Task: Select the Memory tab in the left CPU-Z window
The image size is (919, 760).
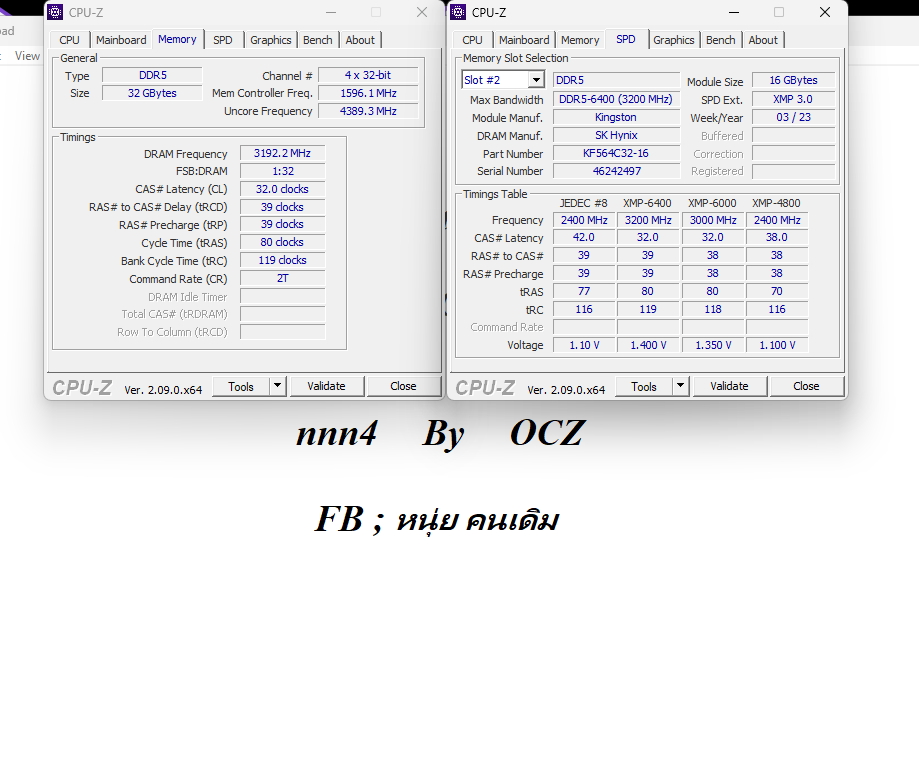Action: pos(177,39)
